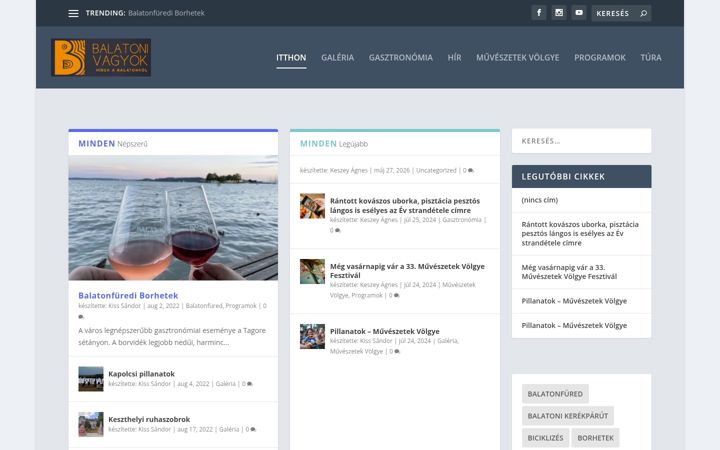
Task: Open sidebar article Még vasárnapig vár a 33.
Action: [x=569, y=272]
